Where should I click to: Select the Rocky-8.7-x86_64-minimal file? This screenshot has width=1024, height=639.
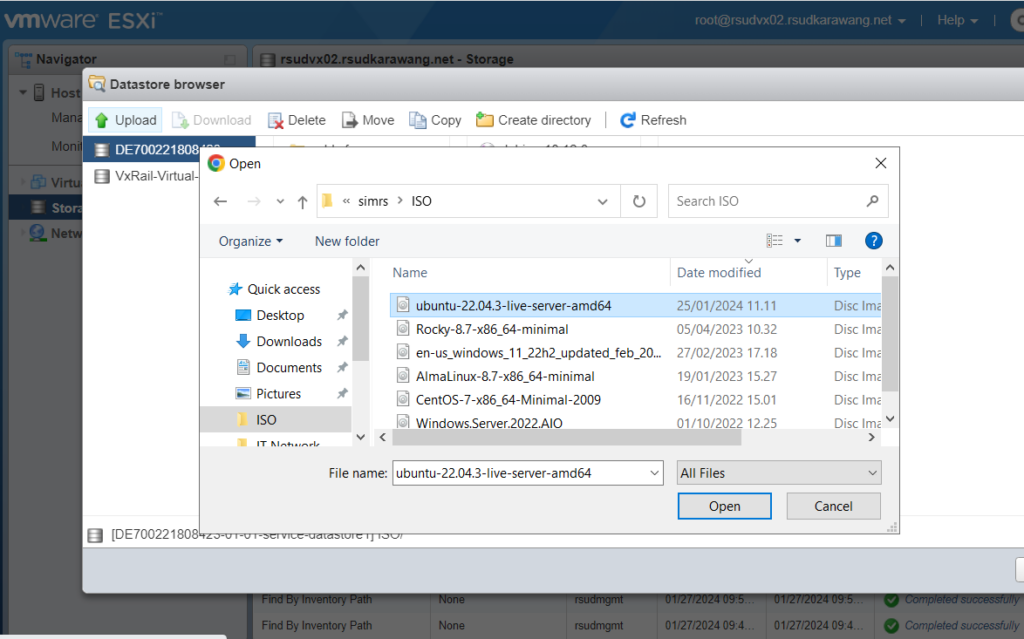click(x=492, y=329)
